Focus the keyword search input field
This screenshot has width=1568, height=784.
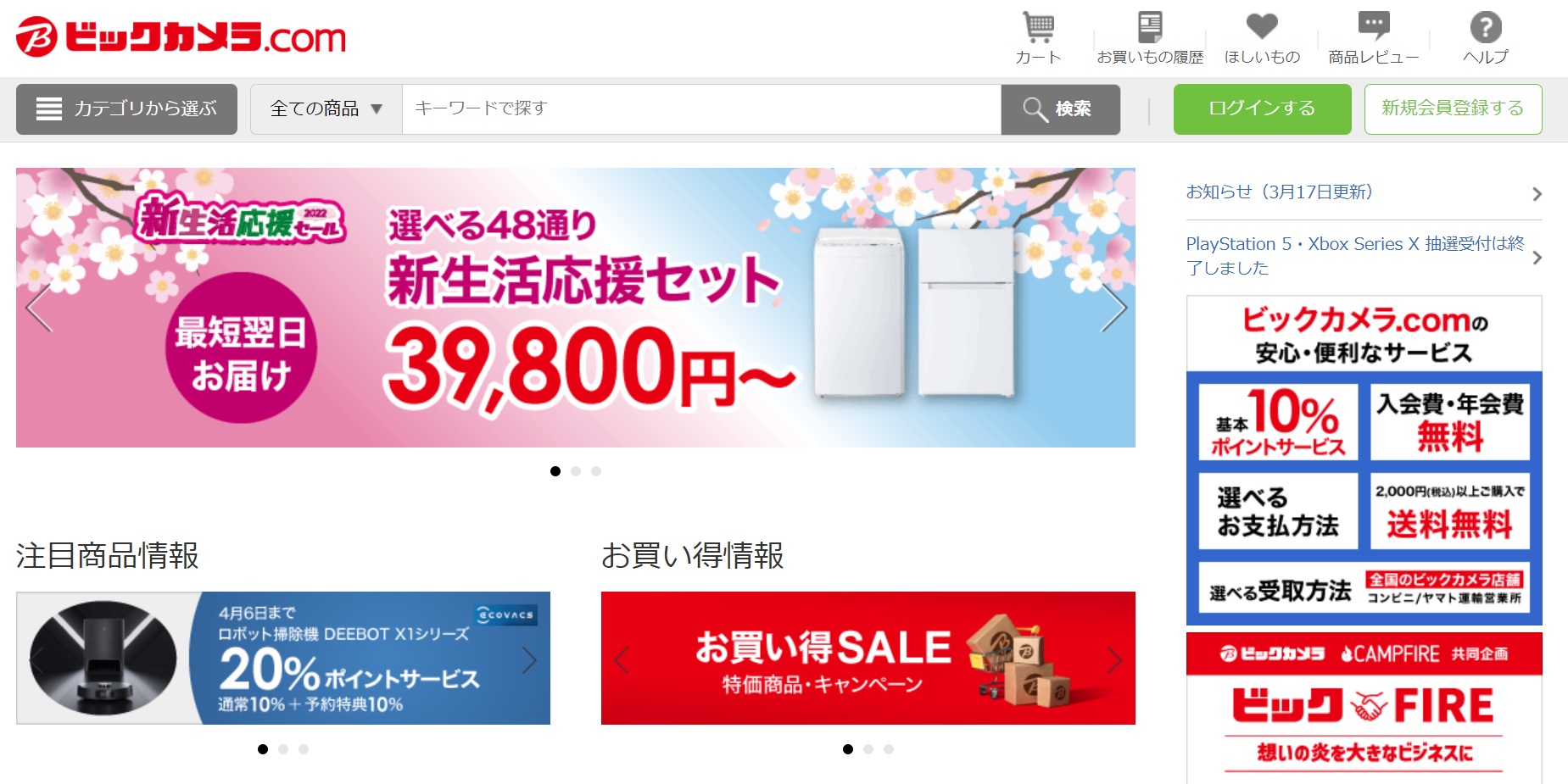pyautogui.click(x=701, y=109)
